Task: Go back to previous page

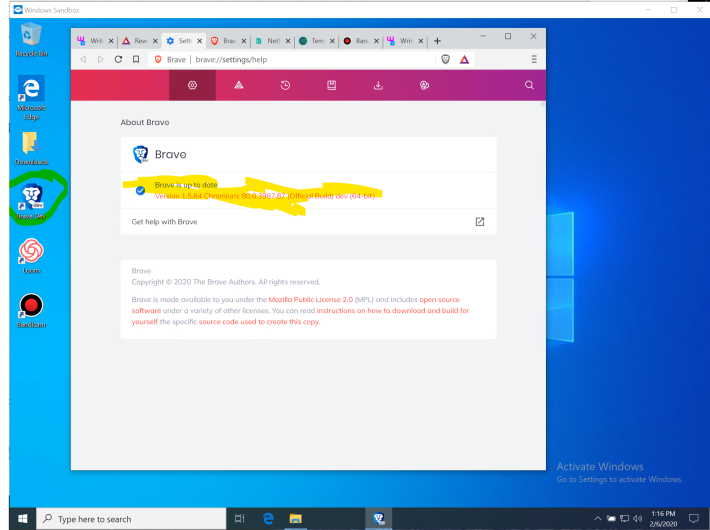Action: point(83,59)
